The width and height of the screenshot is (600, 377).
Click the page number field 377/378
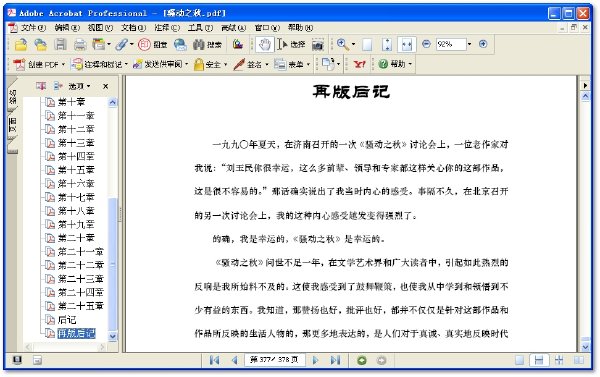point(274,360)
